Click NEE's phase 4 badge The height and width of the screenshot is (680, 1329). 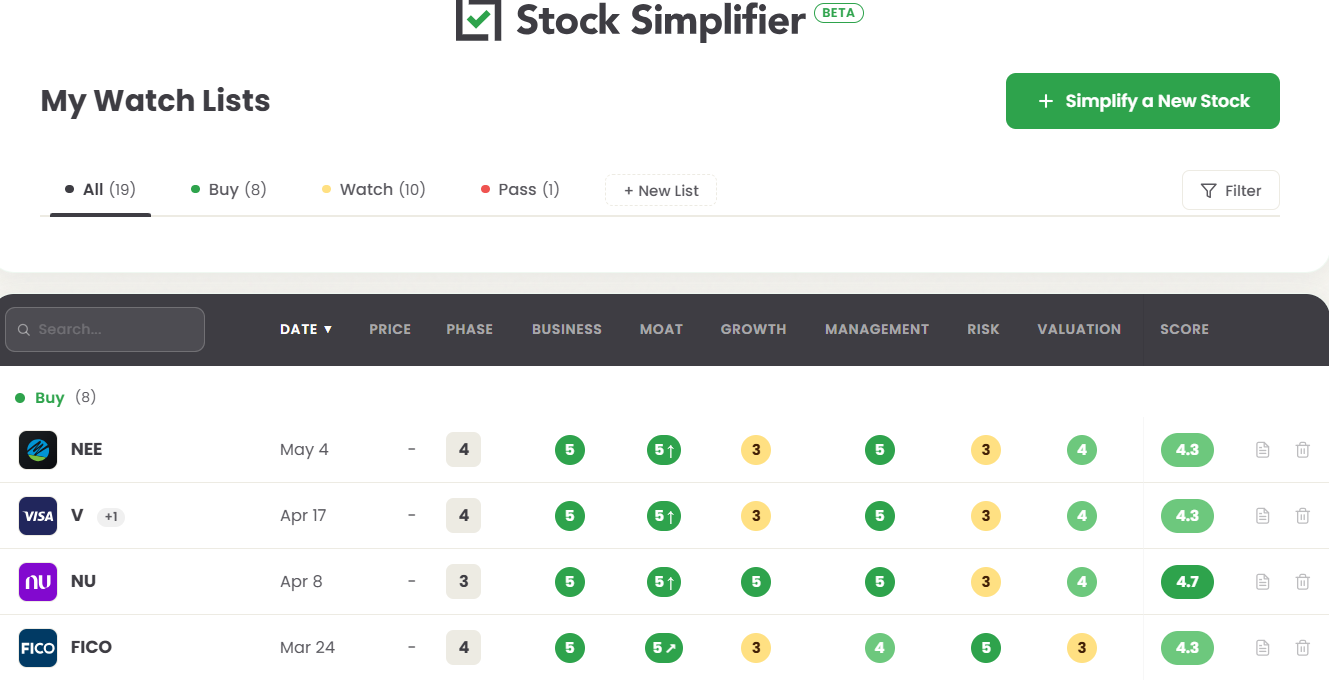(x=463, y=450)
